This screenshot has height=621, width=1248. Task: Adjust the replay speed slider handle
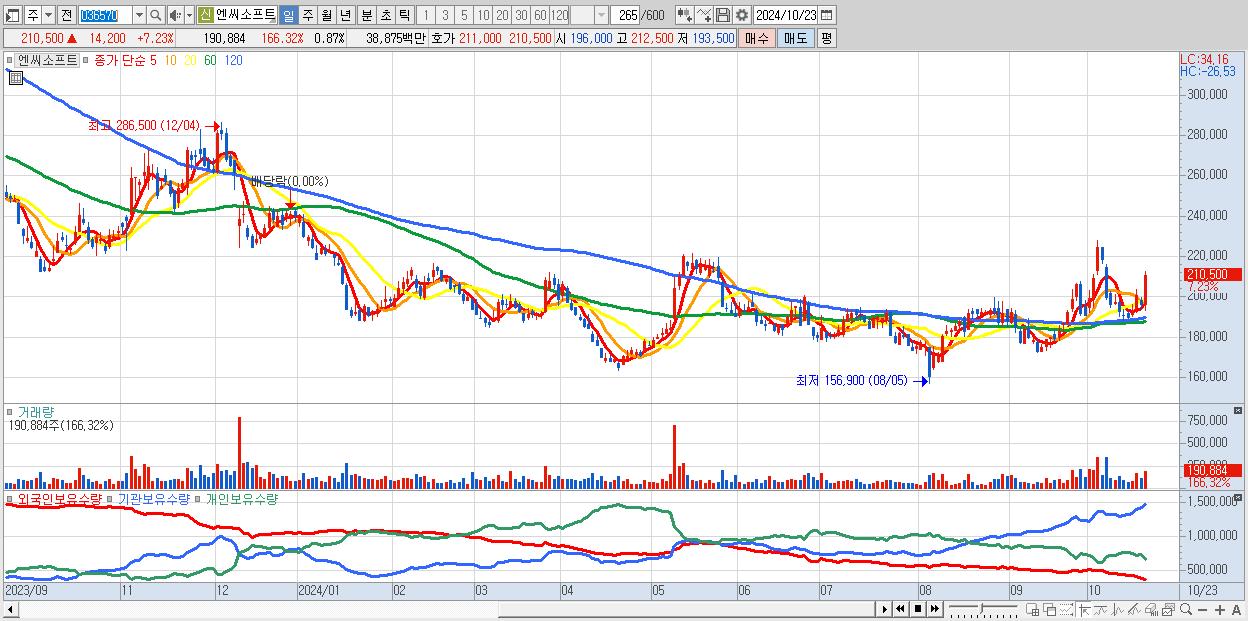tap(982, 608)
